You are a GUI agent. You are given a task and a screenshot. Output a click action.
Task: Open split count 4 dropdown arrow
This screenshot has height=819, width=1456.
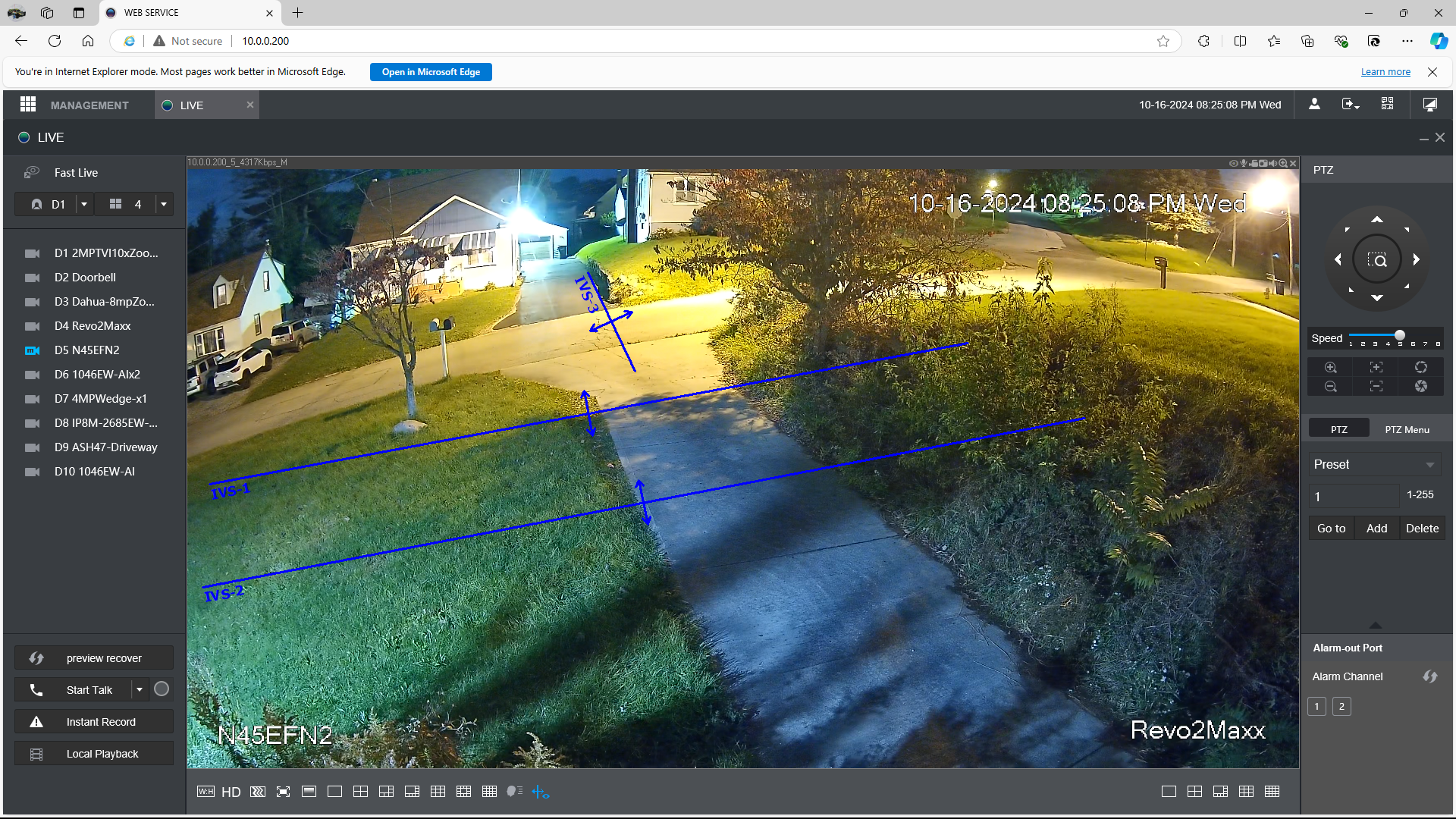164,204
